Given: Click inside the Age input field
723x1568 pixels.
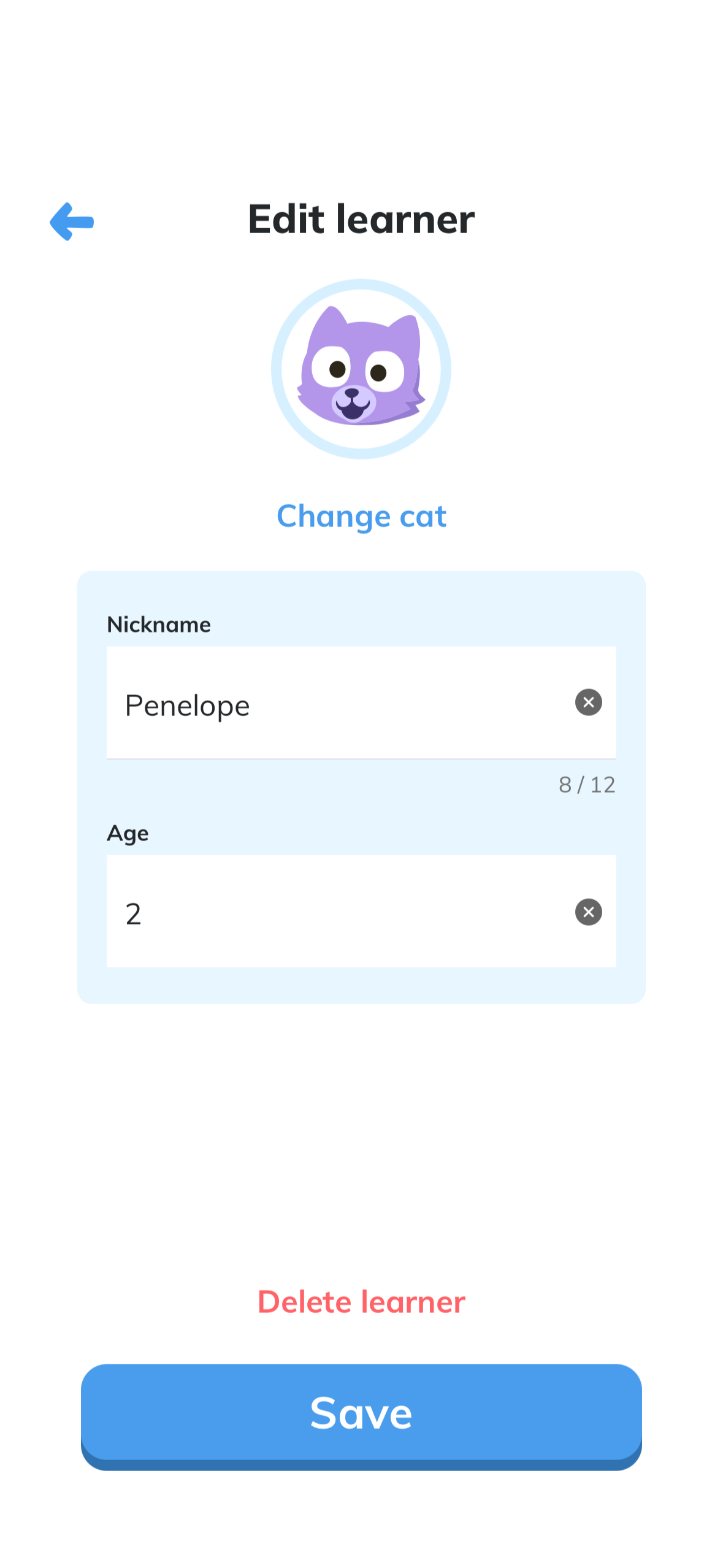Looking at the screenshot, I should coord(307,912).
